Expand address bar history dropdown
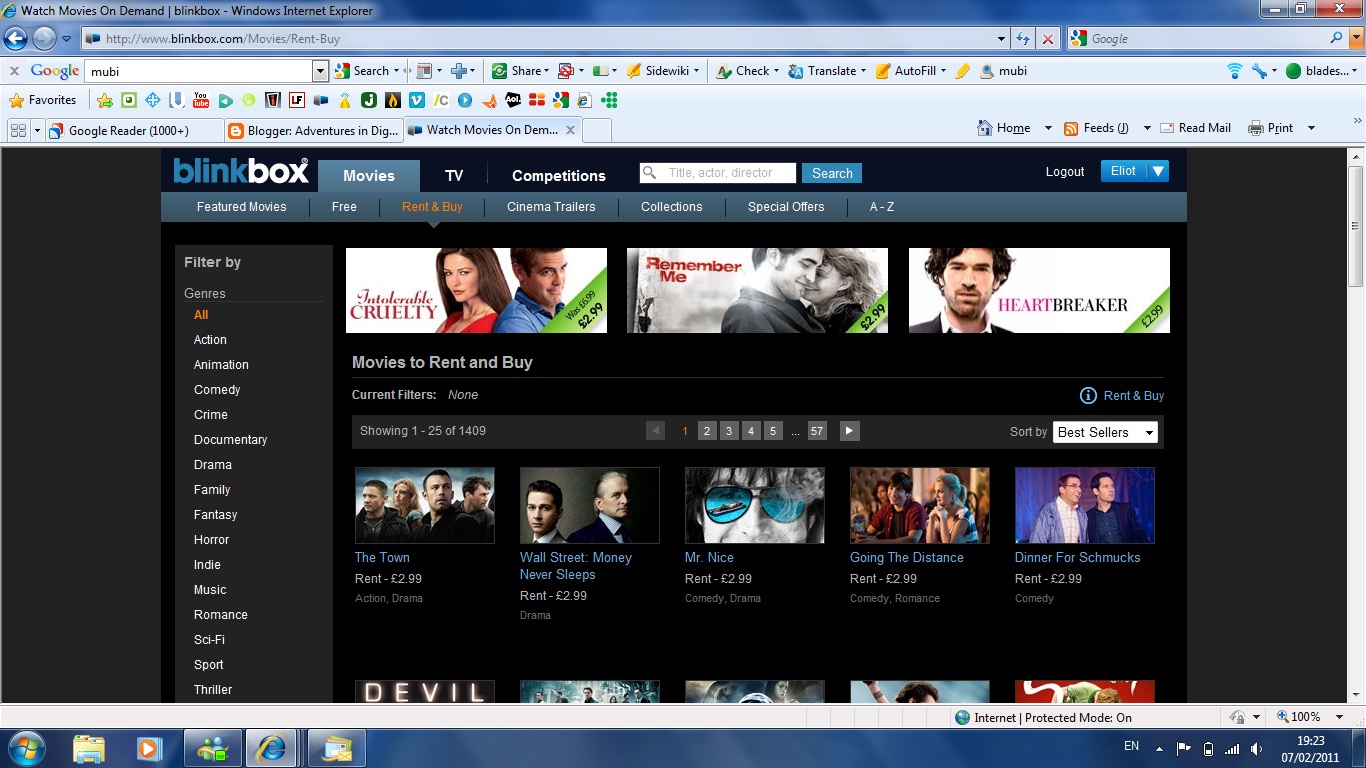The width and height of the screenshot is (1366, 768). click(1002, 38)
